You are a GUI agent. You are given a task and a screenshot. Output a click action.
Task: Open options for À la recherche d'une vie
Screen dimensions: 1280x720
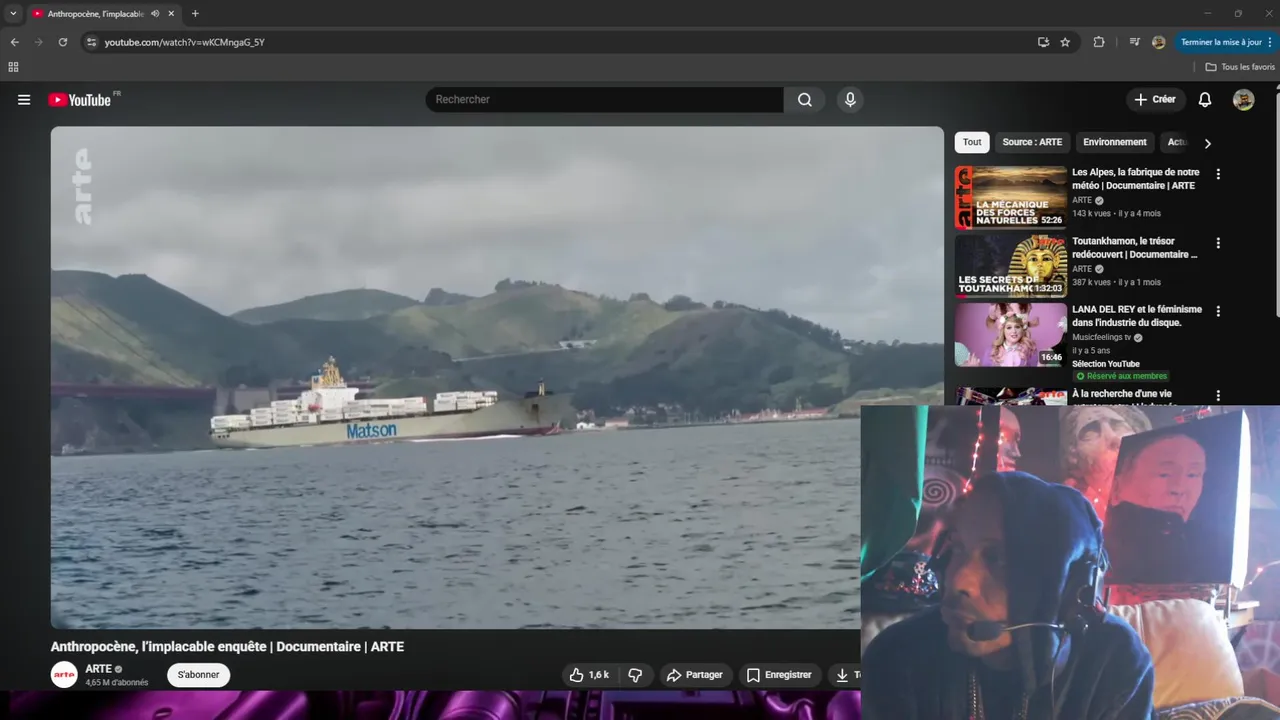point(1218,396)
